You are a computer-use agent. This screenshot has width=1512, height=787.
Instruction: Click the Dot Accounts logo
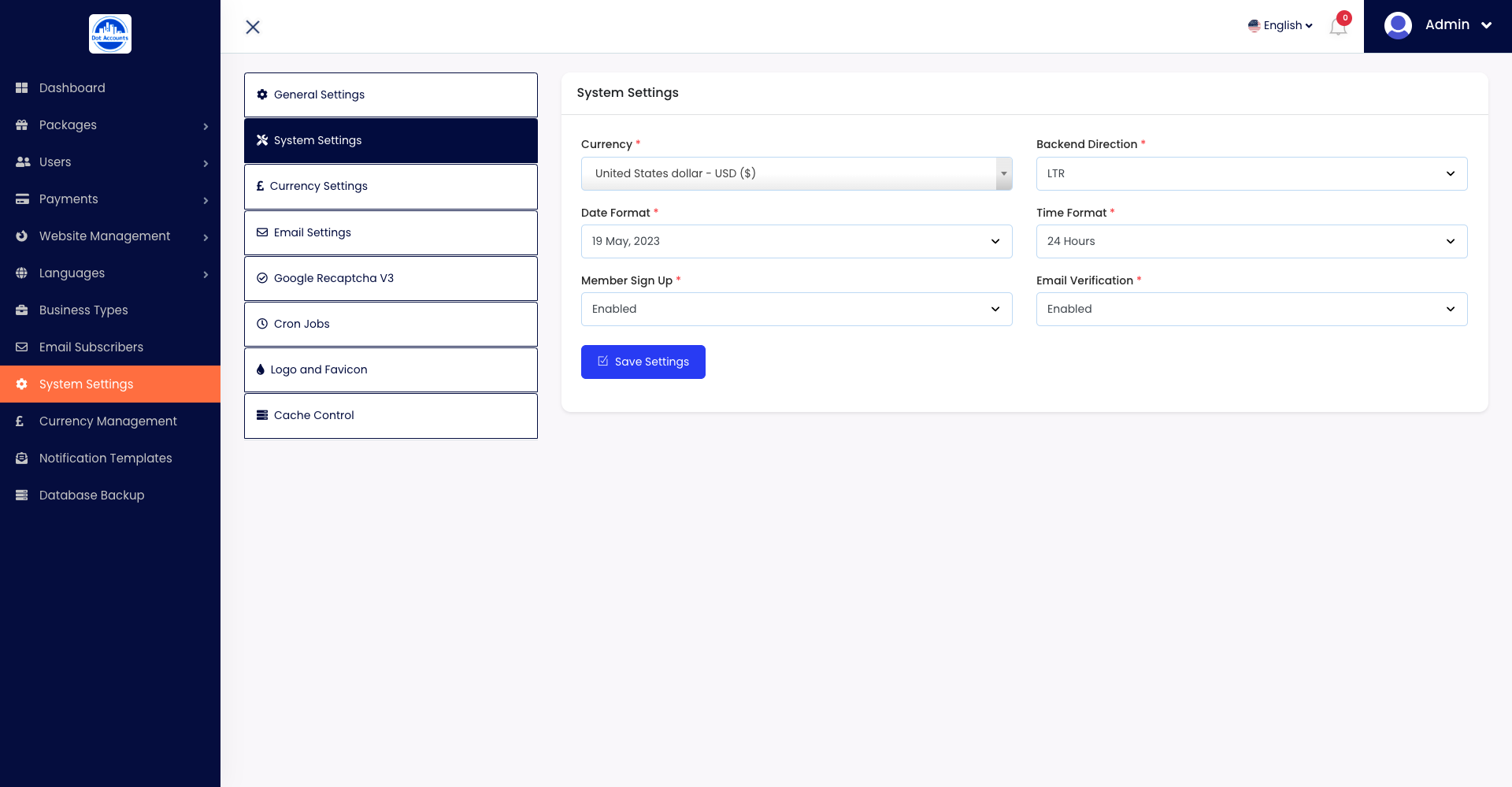click(x=110, y=34)
